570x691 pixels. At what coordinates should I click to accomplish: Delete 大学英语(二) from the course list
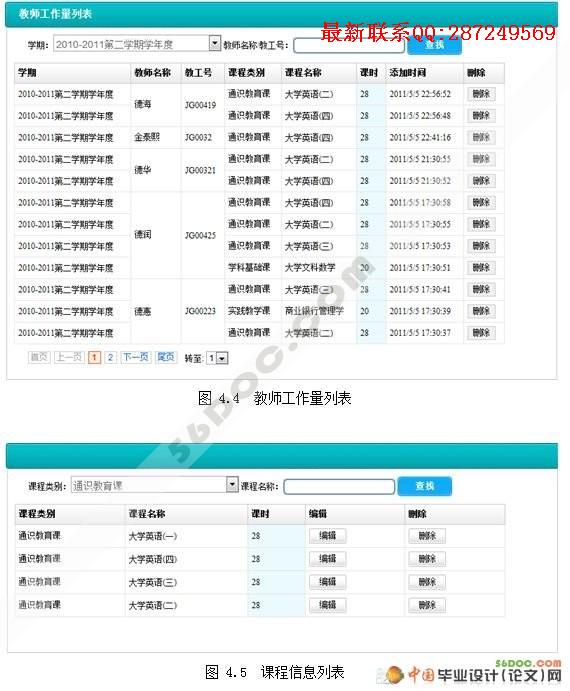click(427, 605)
